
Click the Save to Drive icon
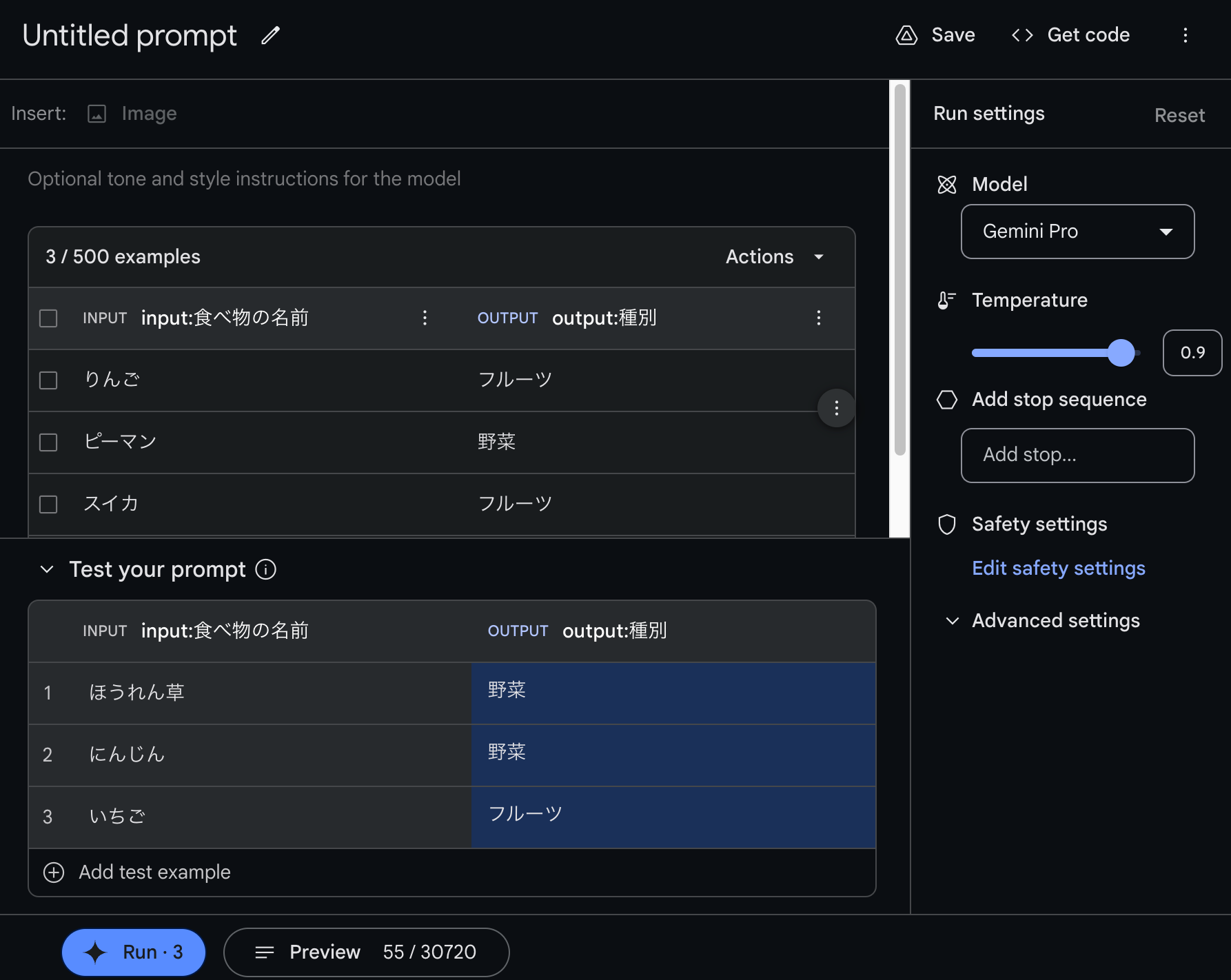(x=906, y=35)
